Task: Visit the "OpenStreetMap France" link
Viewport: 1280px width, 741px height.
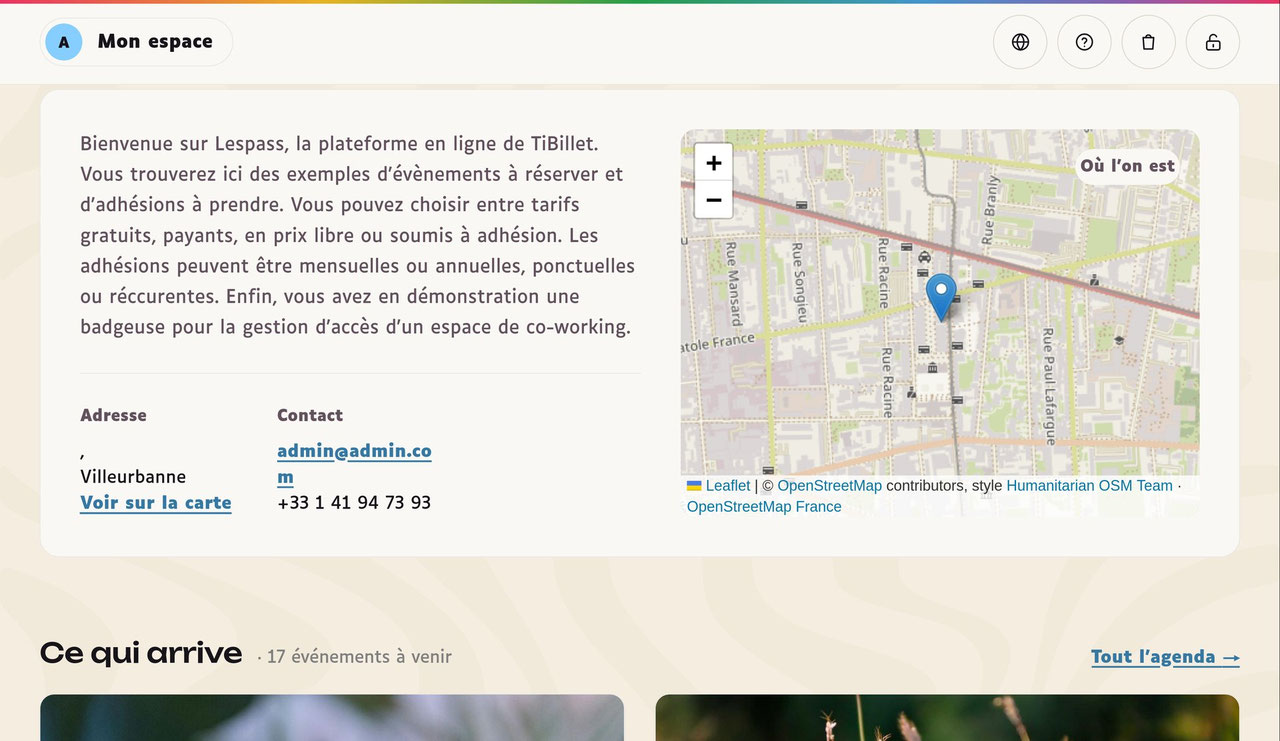Action: [764, 507]
